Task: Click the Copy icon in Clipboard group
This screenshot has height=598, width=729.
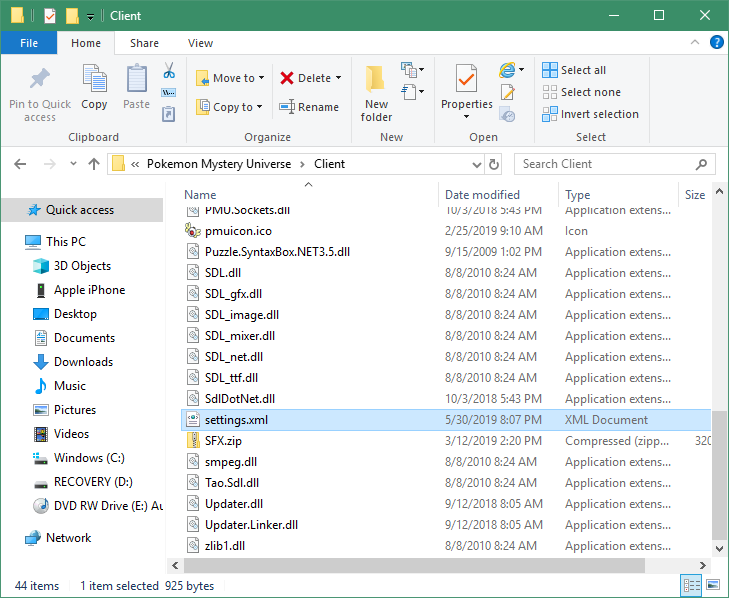Action: click(94, 78)
